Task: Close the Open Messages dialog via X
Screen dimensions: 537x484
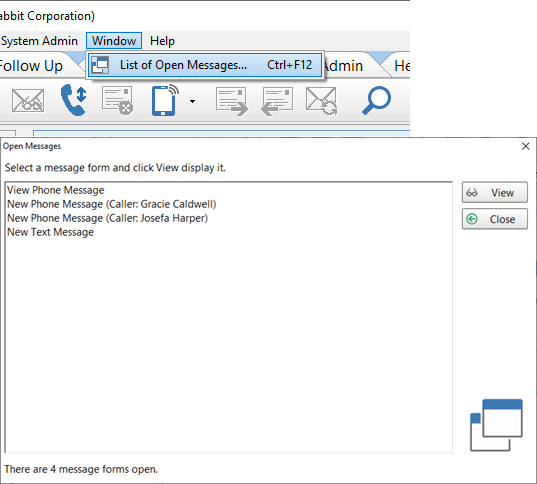Action: pyautogui.click(x=526, y=146)
